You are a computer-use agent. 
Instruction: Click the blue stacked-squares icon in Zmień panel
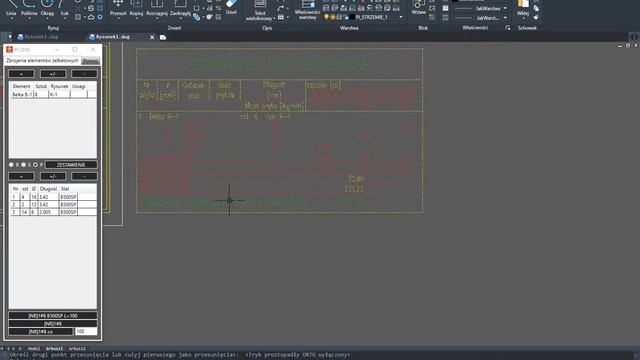point(197,17)
